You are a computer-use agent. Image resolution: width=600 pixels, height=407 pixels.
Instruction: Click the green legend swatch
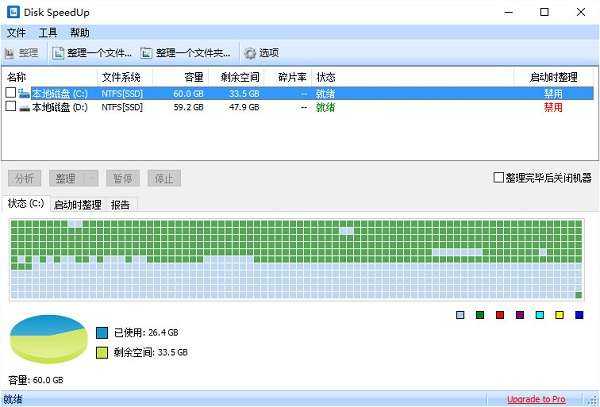point(480,315)
